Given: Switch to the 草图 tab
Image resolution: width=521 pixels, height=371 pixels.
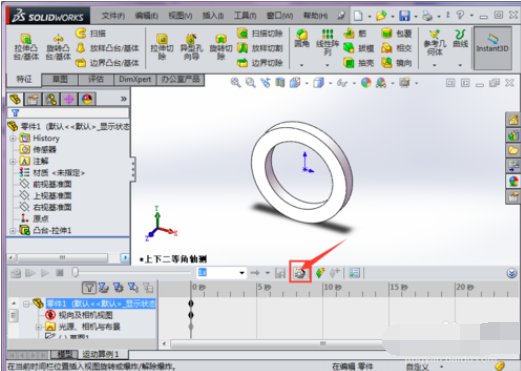Looking at the screenshot, I should (60, 79).
